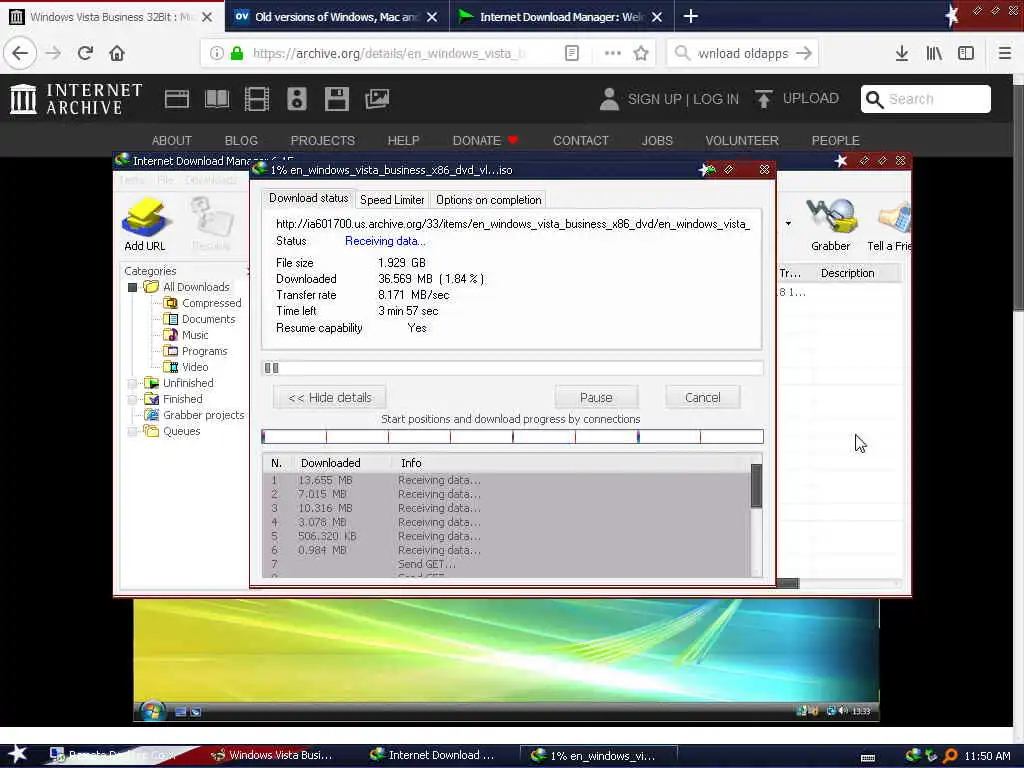This screenshot has height=768, width=1024.
Task: Click the Internet Archive search field
Action: click(926, 99)
